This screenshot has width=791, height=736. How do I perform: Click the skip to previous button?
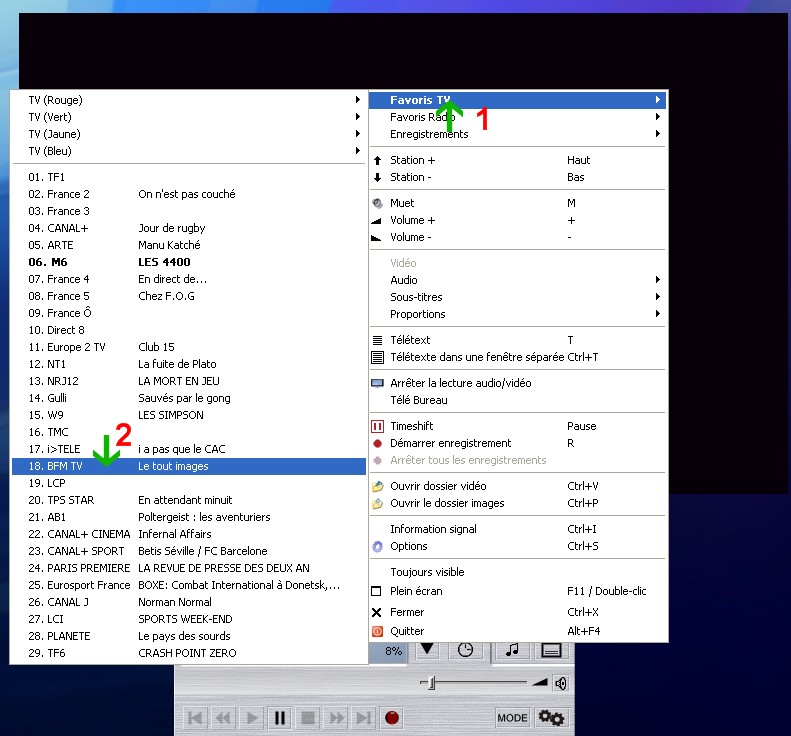(195, 718)
